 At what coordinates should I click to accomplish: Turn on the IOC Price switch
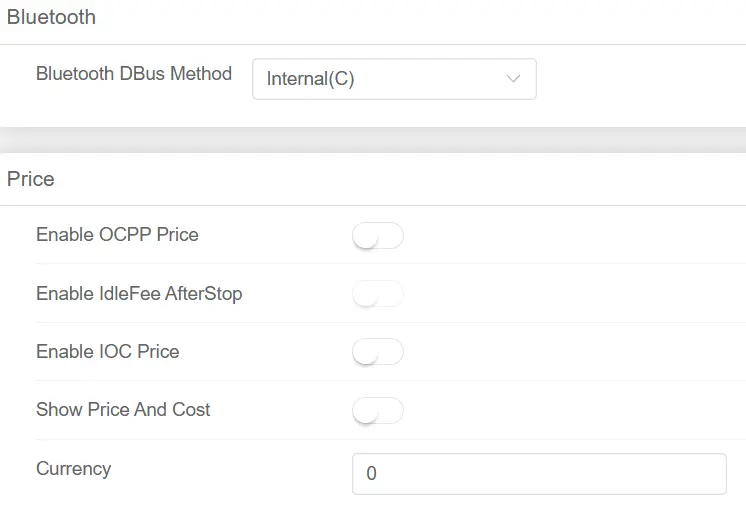click(378, 352)
